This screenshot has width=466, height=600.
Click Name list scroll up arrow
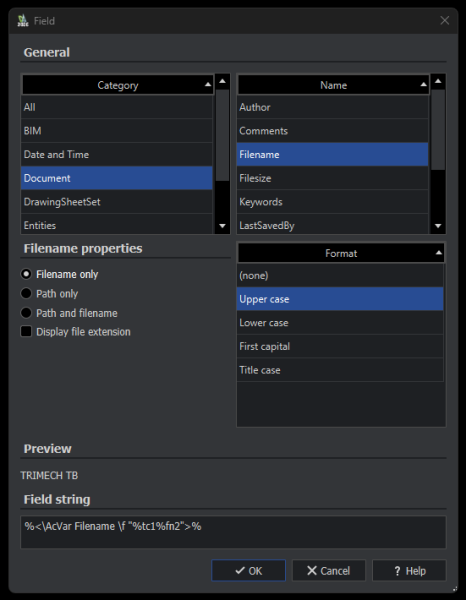tap(438, 81)
